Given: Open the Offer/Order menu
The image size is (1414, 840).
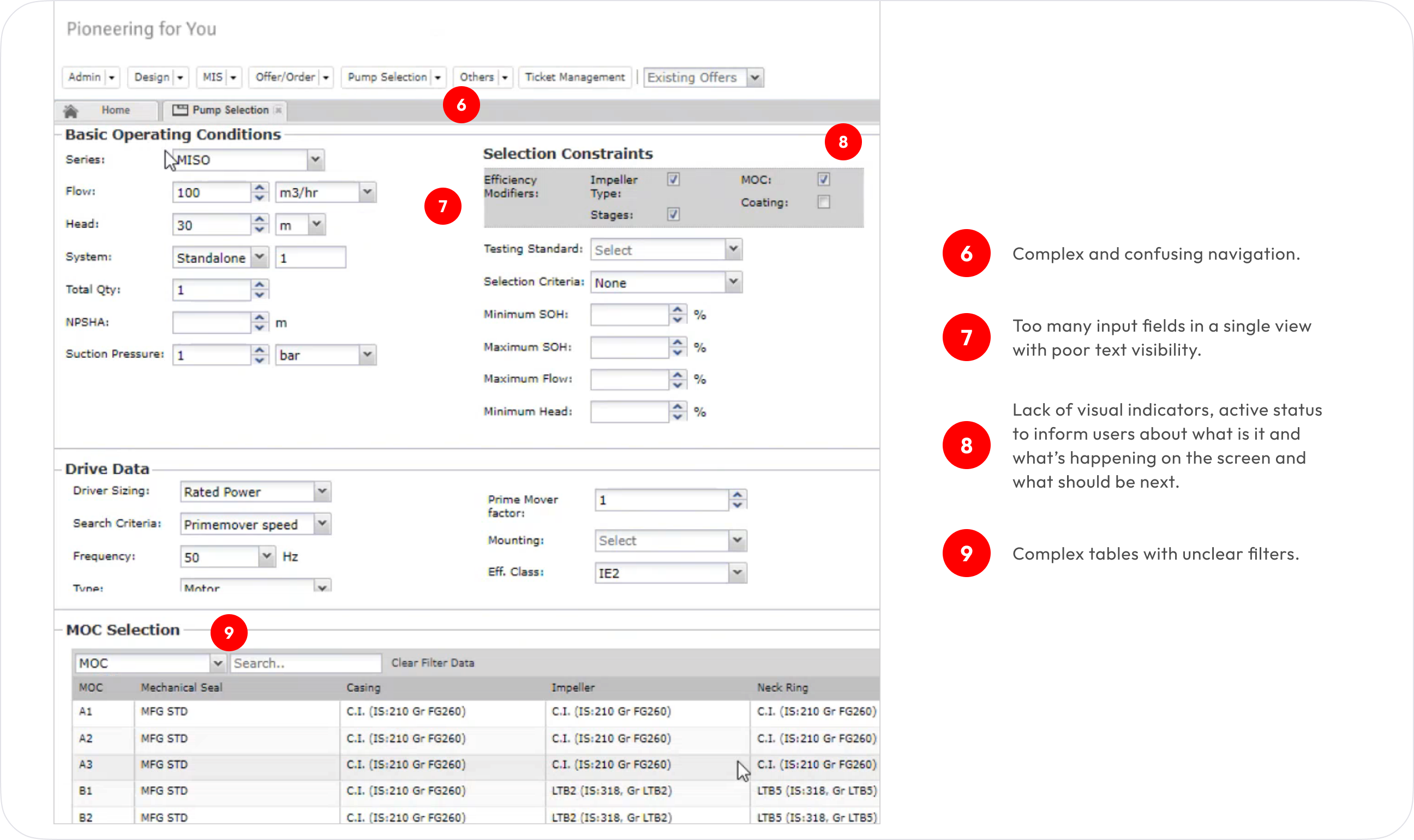Looking at the screenshot, I should [x=285, y=77].
